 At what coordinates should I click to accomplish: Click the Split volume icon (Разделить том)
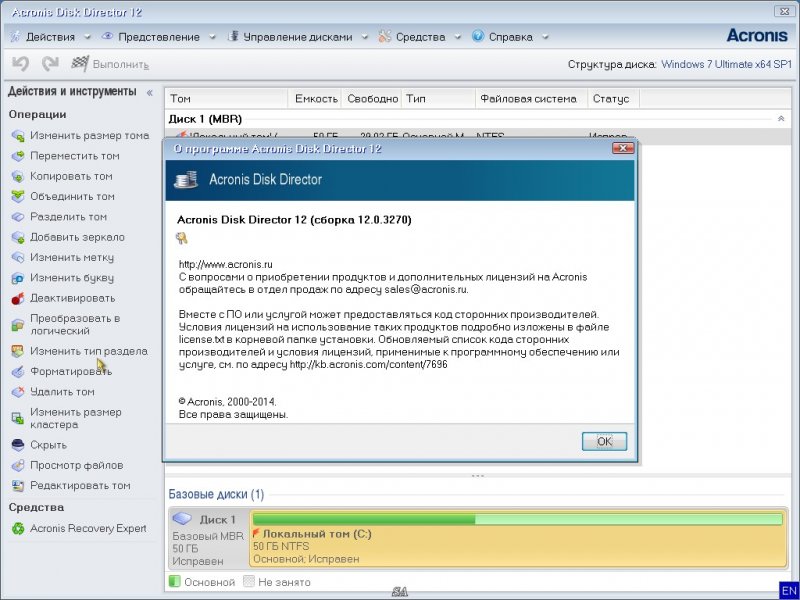pyautogui.click(x=18, y=217)
